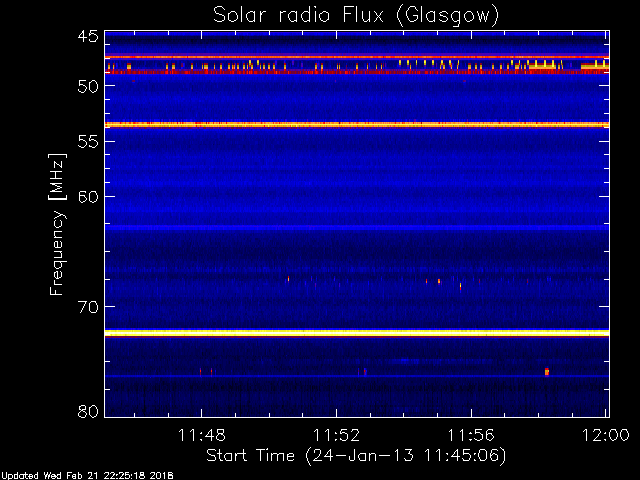Click the 50 frequency tick label
The width and height of the screenshot is (640, 480).
click(88, 86)
